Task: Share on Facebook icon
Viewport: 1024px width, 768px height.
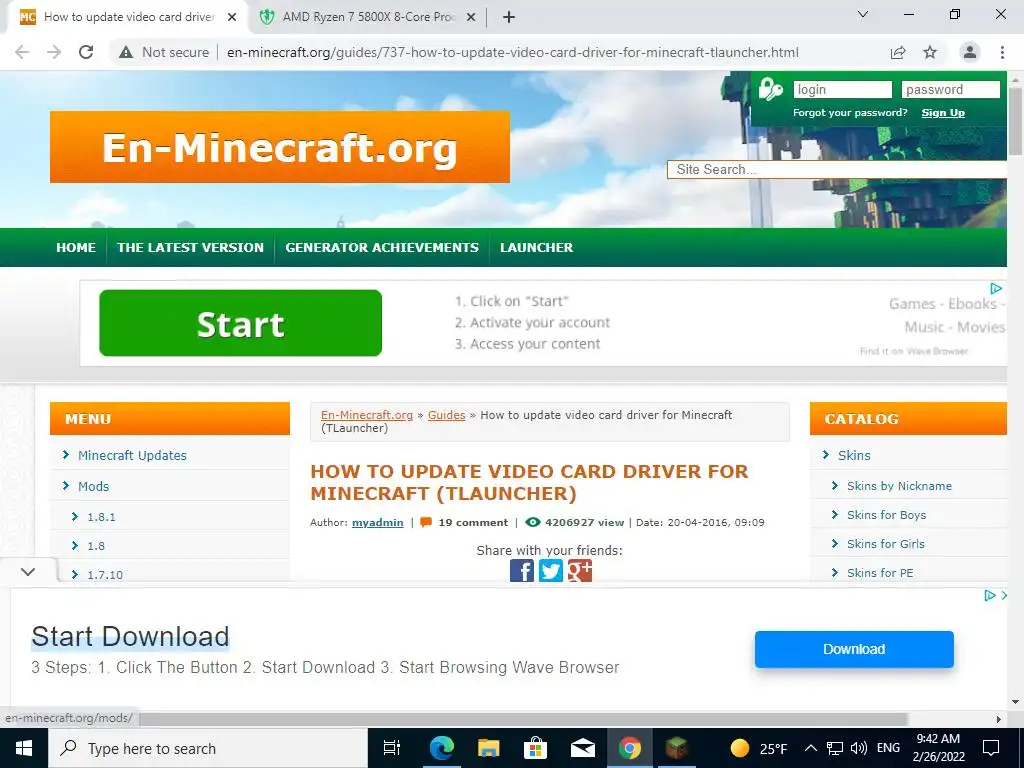Action: point(522,570)
